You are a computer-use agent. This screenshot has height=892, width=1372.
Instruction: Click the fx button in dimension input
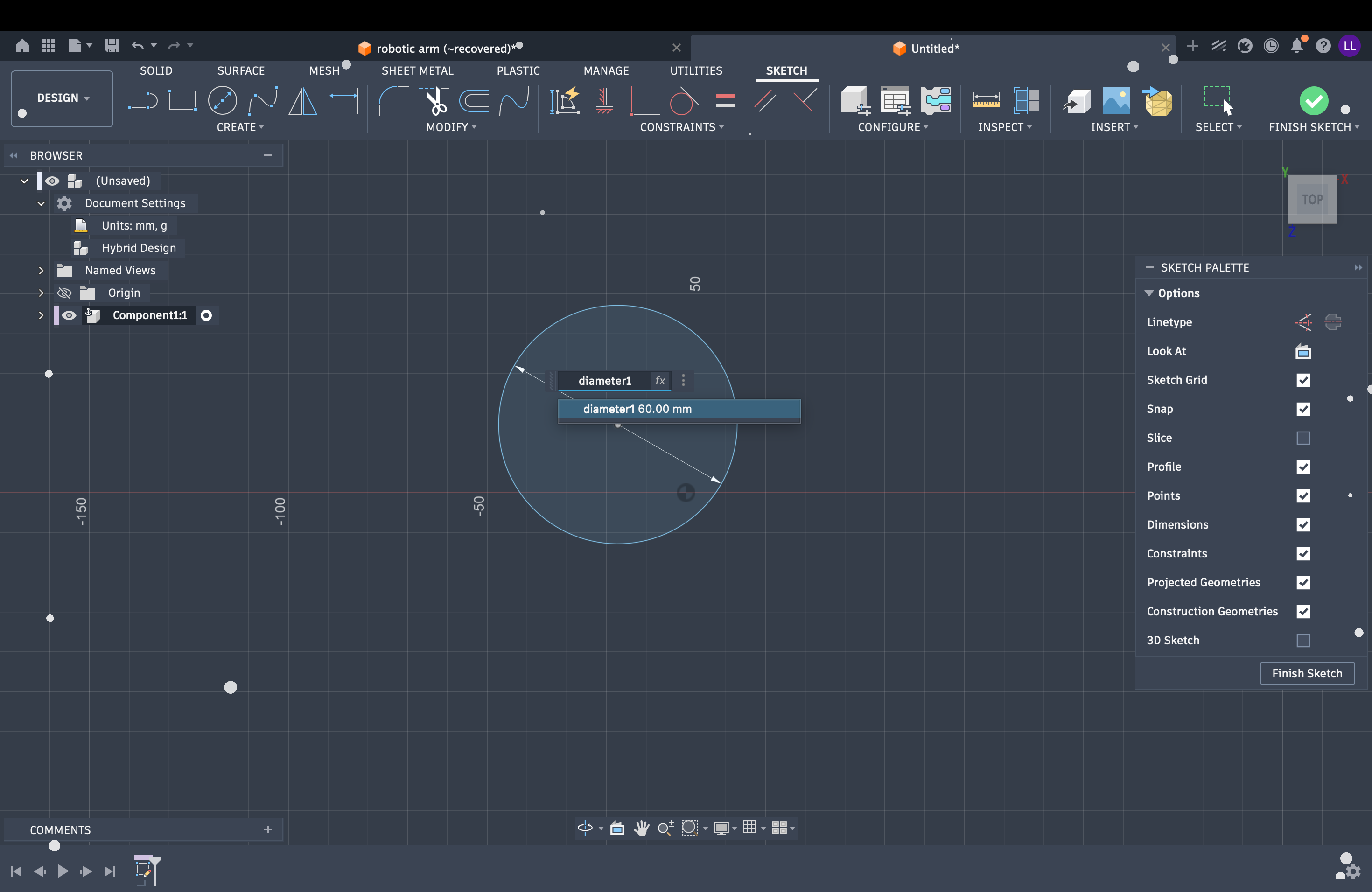point(660,380)
